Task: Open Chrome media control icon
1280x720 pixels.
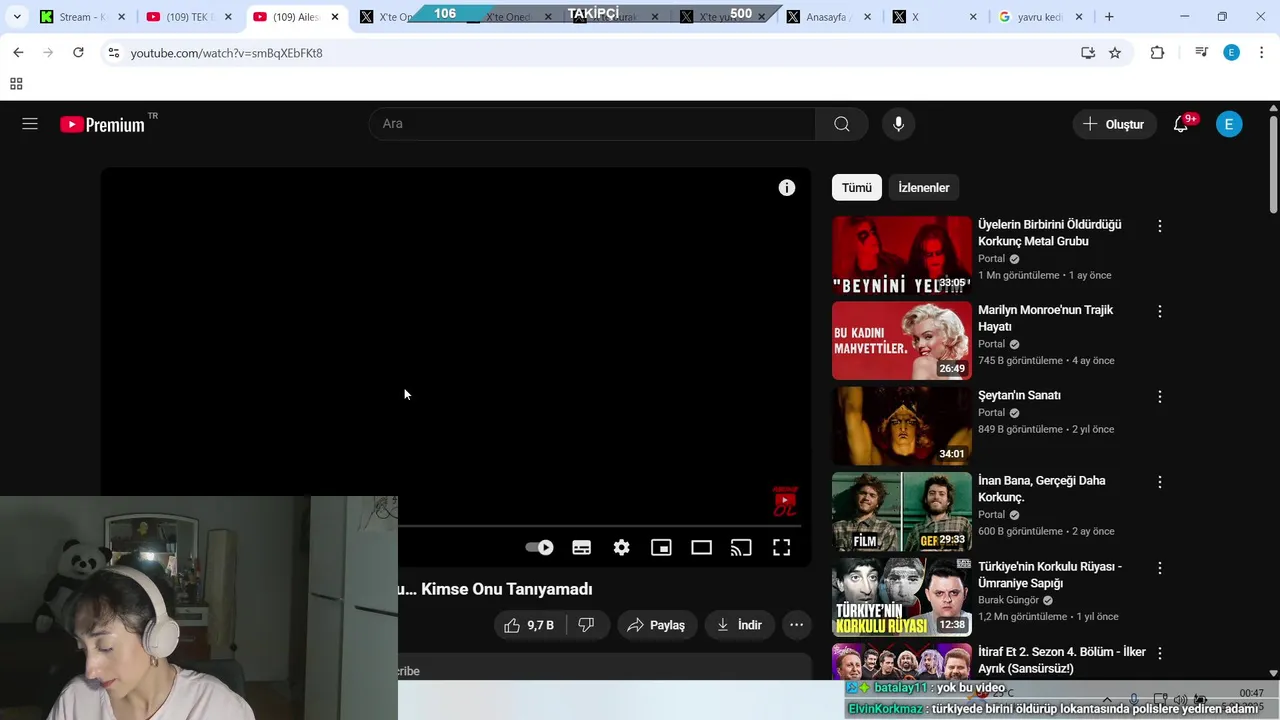Action: [1201, 53]
